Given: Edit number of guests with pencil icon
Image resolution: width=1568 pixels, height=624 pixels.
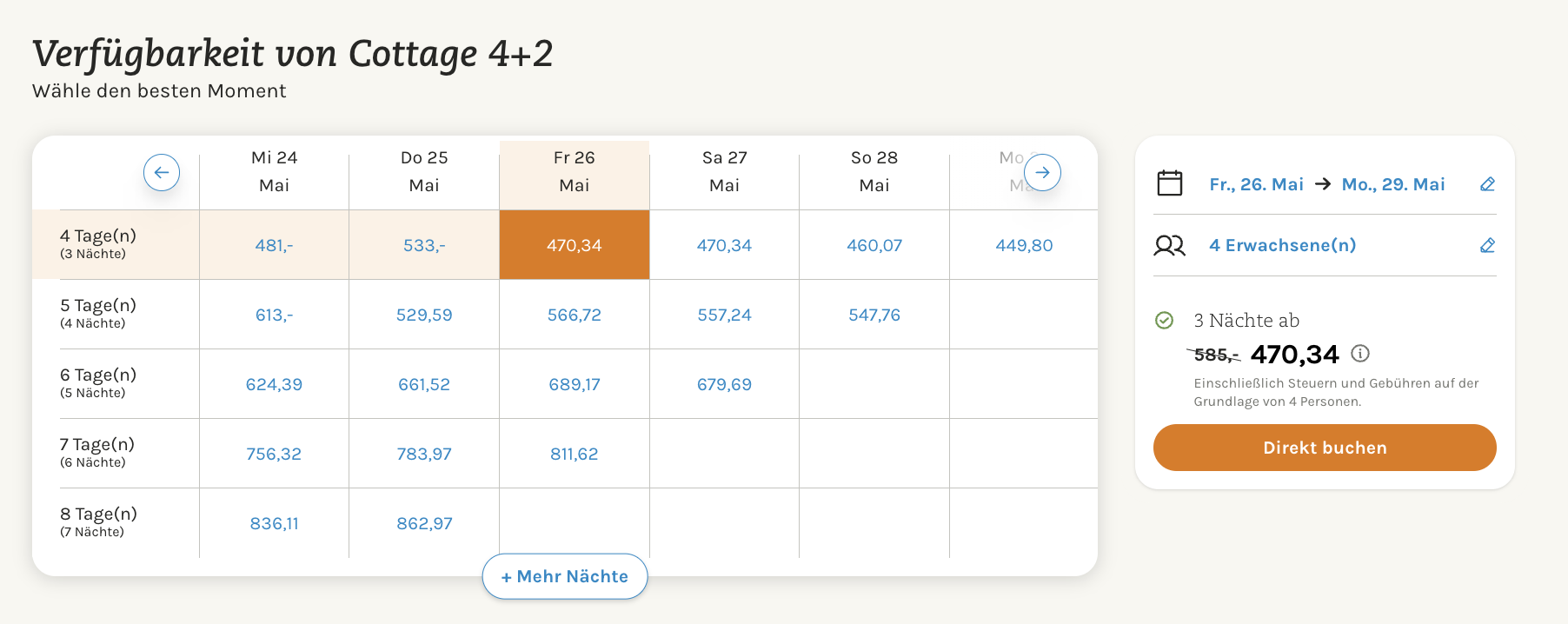Looking at the screenshot, I should pos(1487,246).
